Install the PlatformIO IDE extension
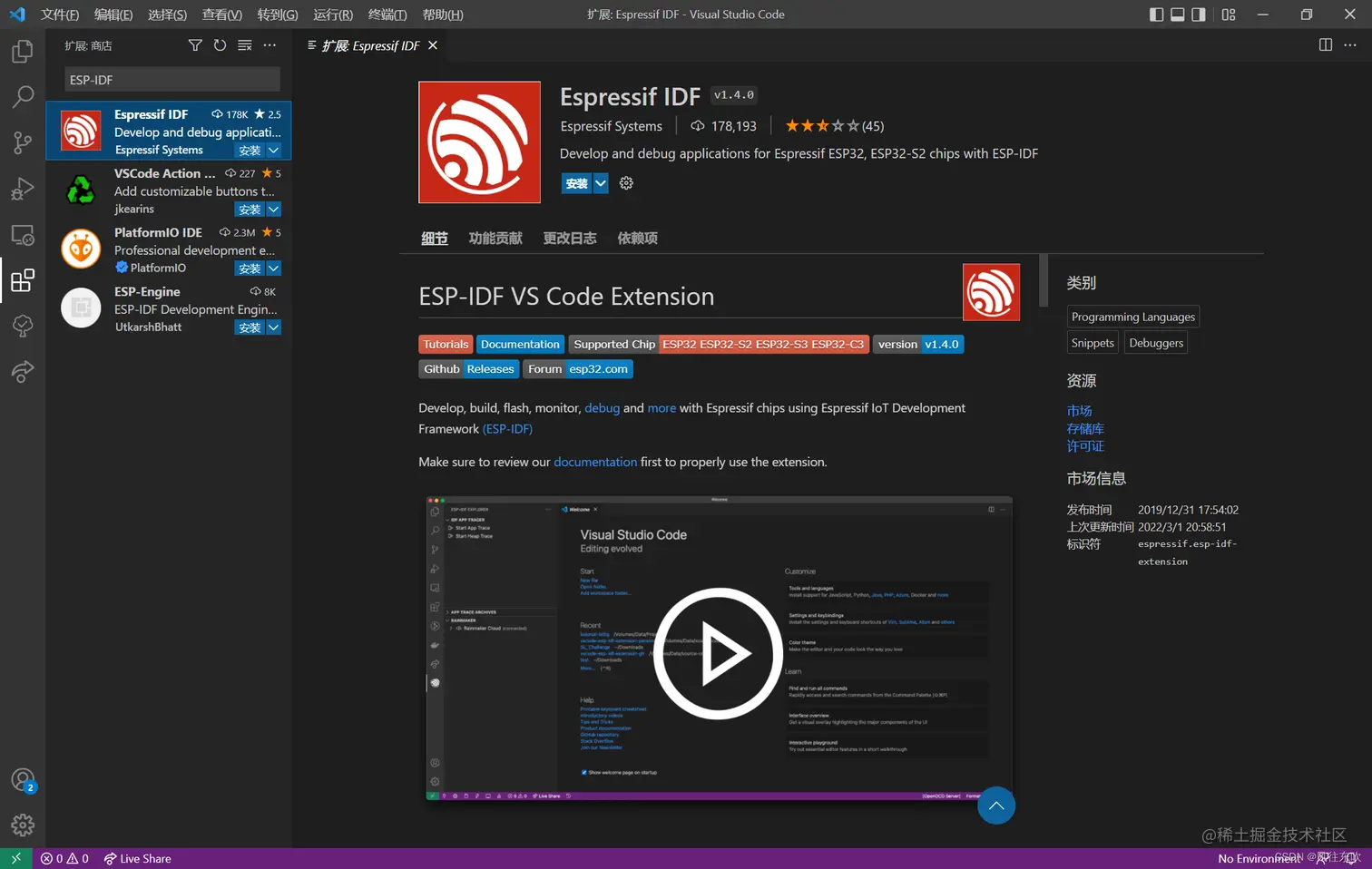 250,269
